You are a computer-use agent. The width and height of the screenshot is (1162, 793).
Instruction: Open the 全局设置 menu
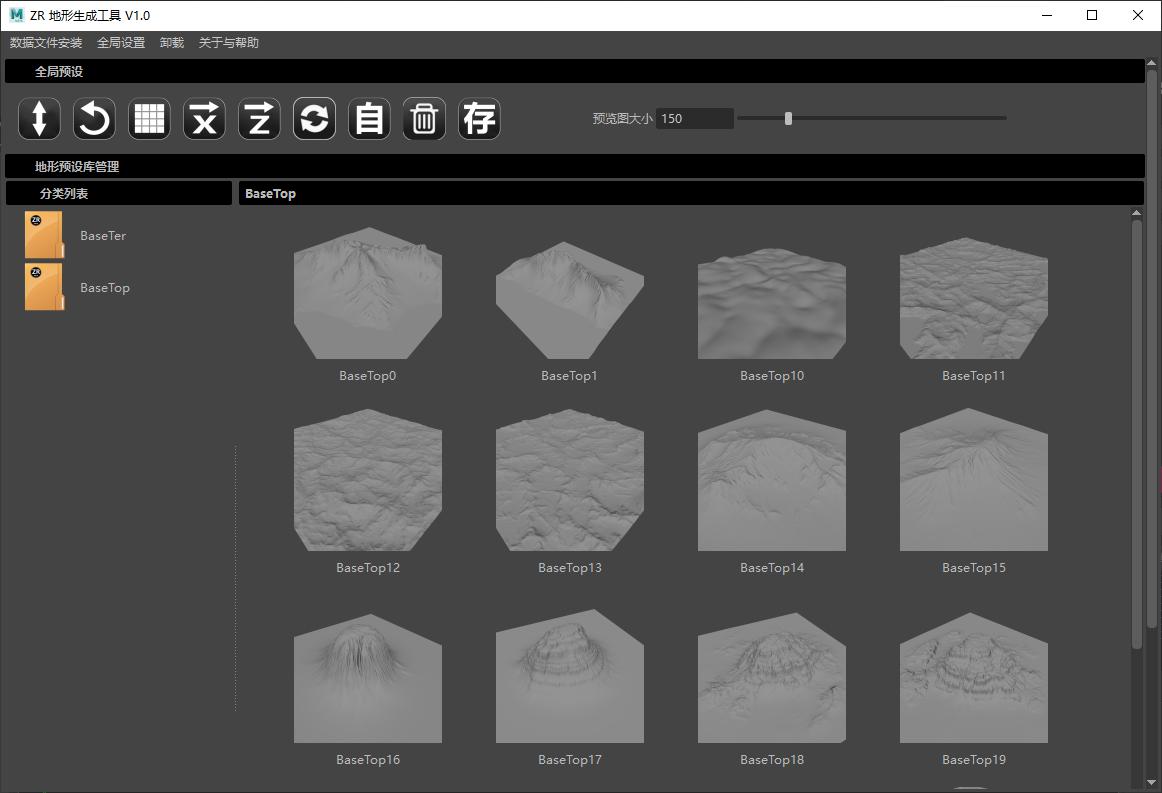pos(121,43)
